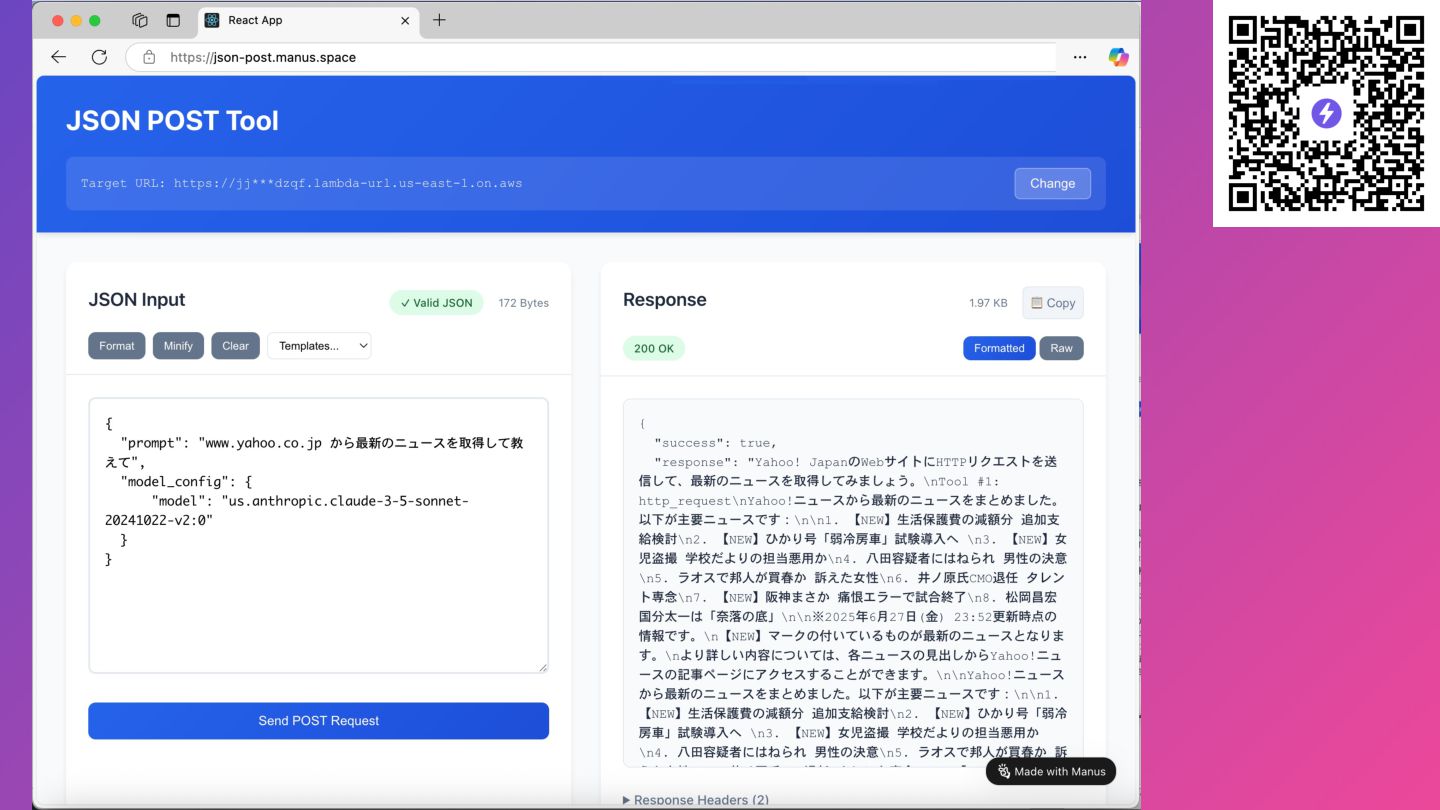
Task: Copy the response with Copy button
Action: click(1052, 303)
